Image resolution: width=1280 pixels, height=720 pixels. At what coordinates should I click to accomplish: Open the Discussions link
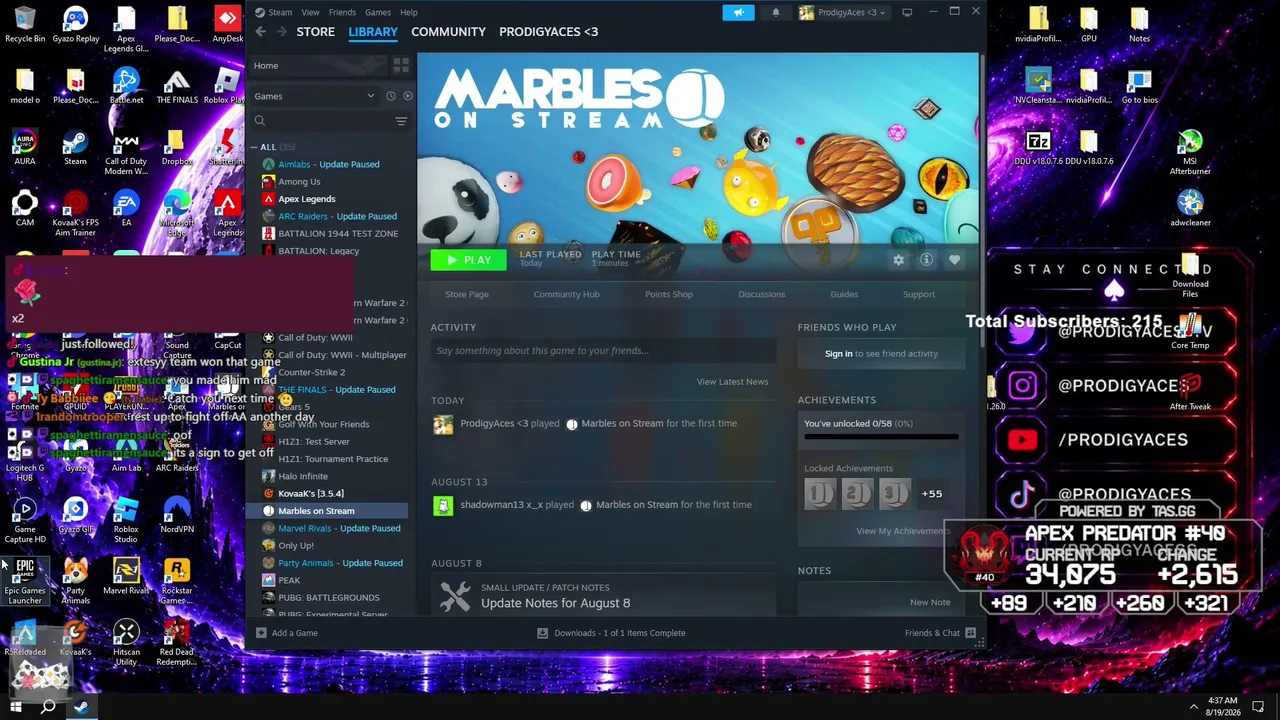tap(762, 294)
